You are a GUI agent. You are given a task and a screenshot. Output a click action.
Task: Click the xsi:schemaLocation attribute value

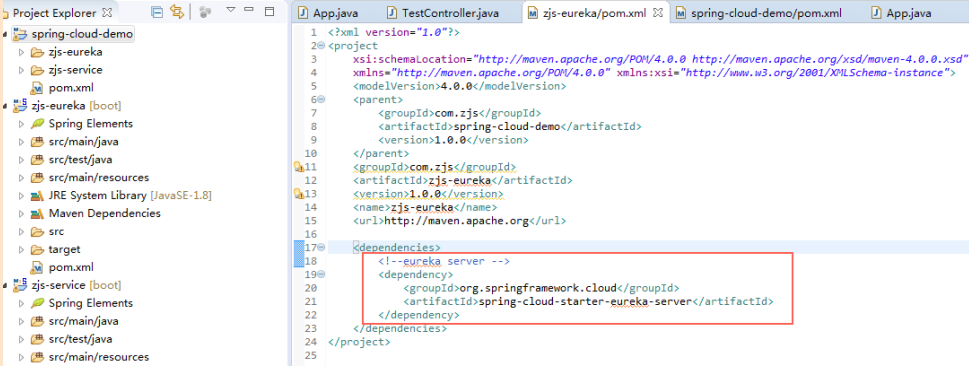tap(719, 59)
